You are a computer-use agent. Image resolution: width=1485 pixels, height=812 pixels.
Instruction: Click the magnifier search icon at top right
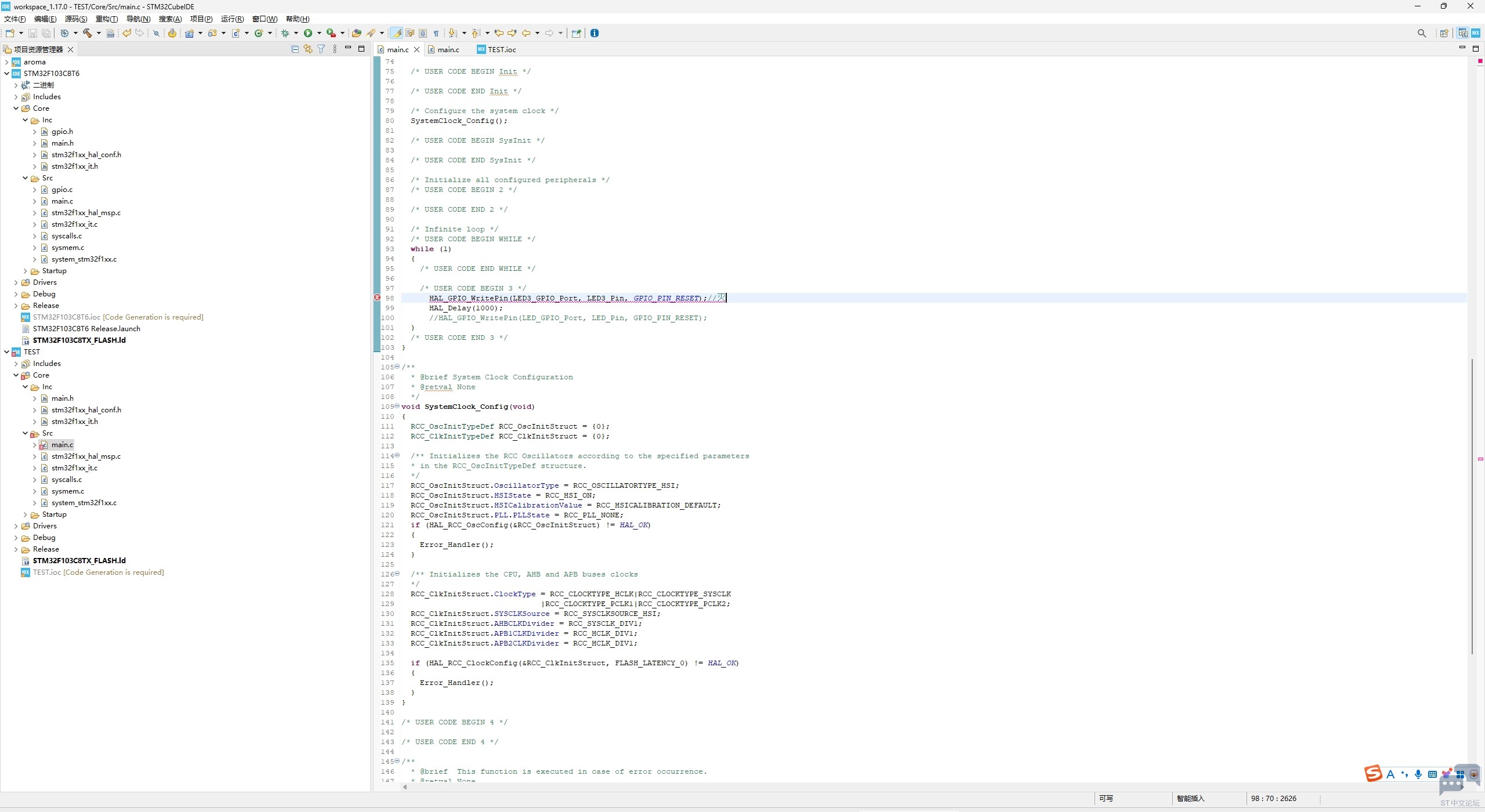(1422, 33)
